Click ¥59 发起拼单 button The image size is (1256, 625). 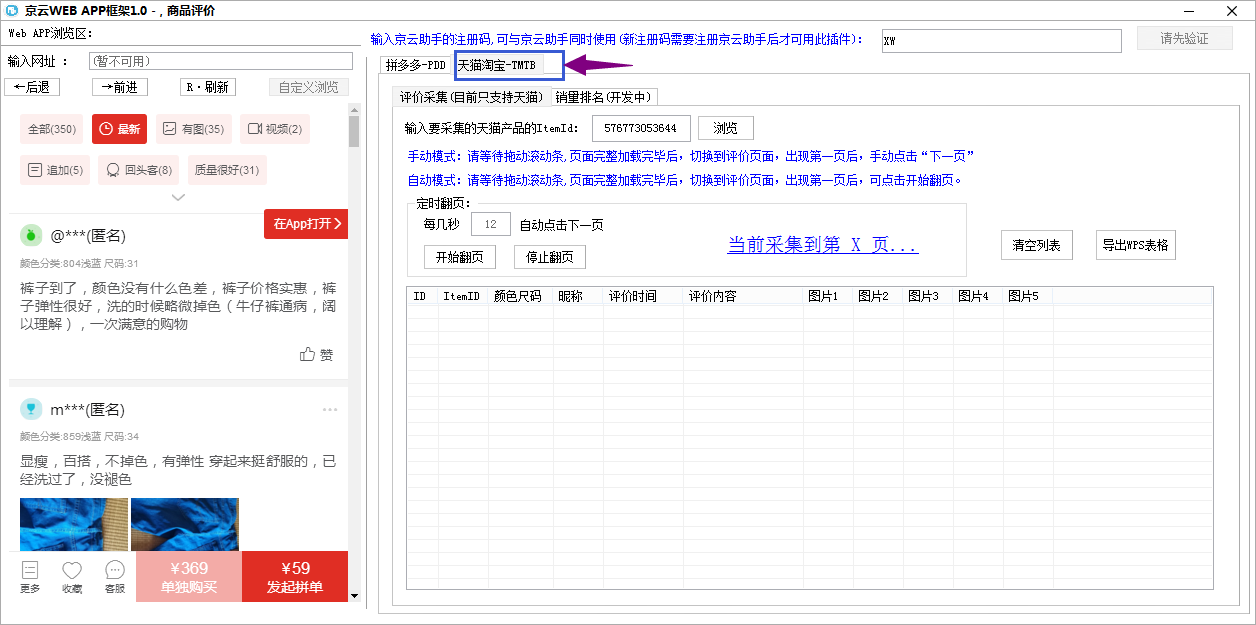295,576
